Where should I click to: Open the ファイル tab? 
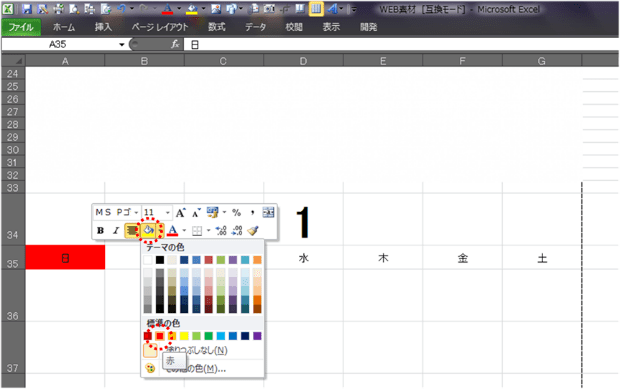pyautogui.click(x=21, y=27)
